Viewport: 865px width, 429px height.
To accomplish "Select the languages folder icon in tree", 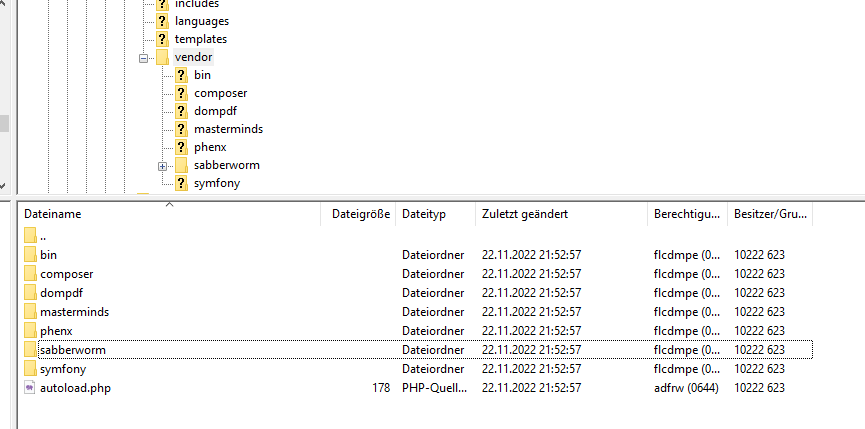I will [x=162, y=21].
